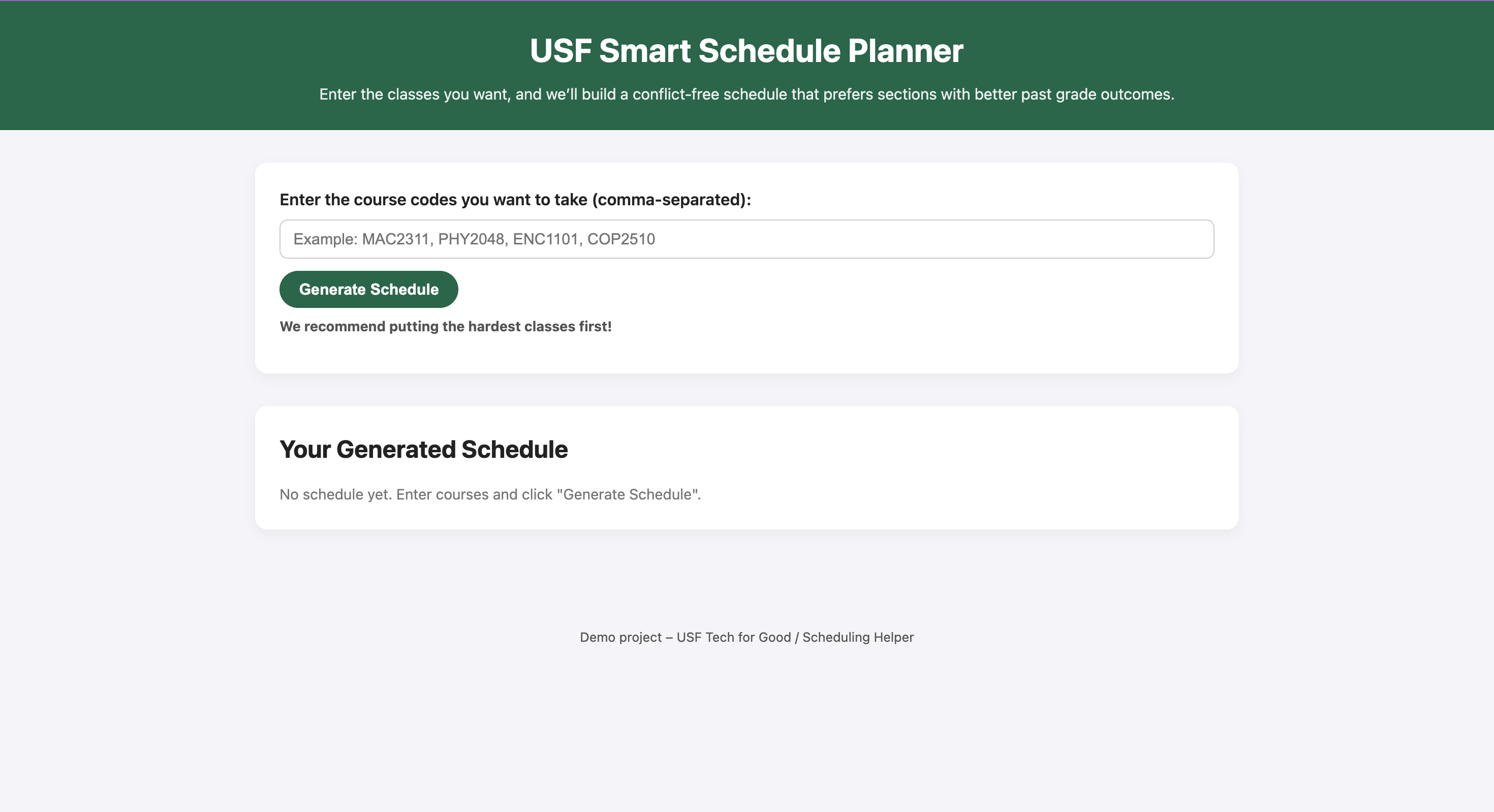Click the USF Smart Schedule Planner title

(x=746, y=50)
